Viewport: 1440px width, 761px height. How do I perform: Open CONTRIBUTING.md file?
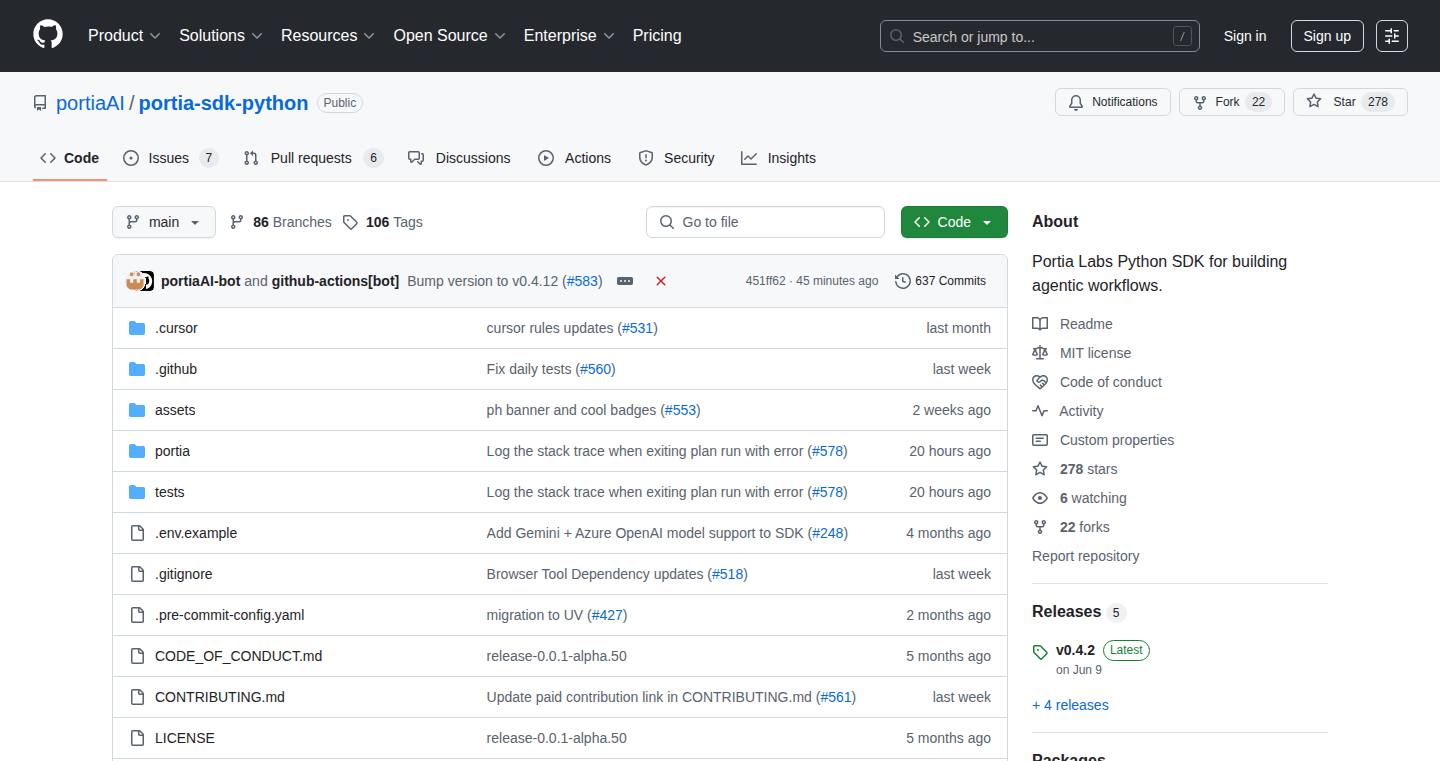[220, 697]
